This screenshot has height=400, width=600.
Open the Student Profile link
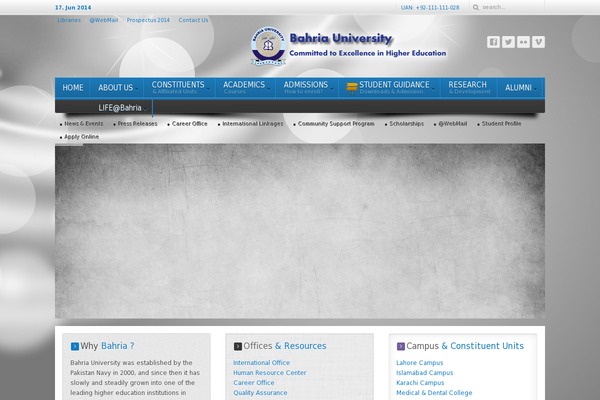(501, 124)
